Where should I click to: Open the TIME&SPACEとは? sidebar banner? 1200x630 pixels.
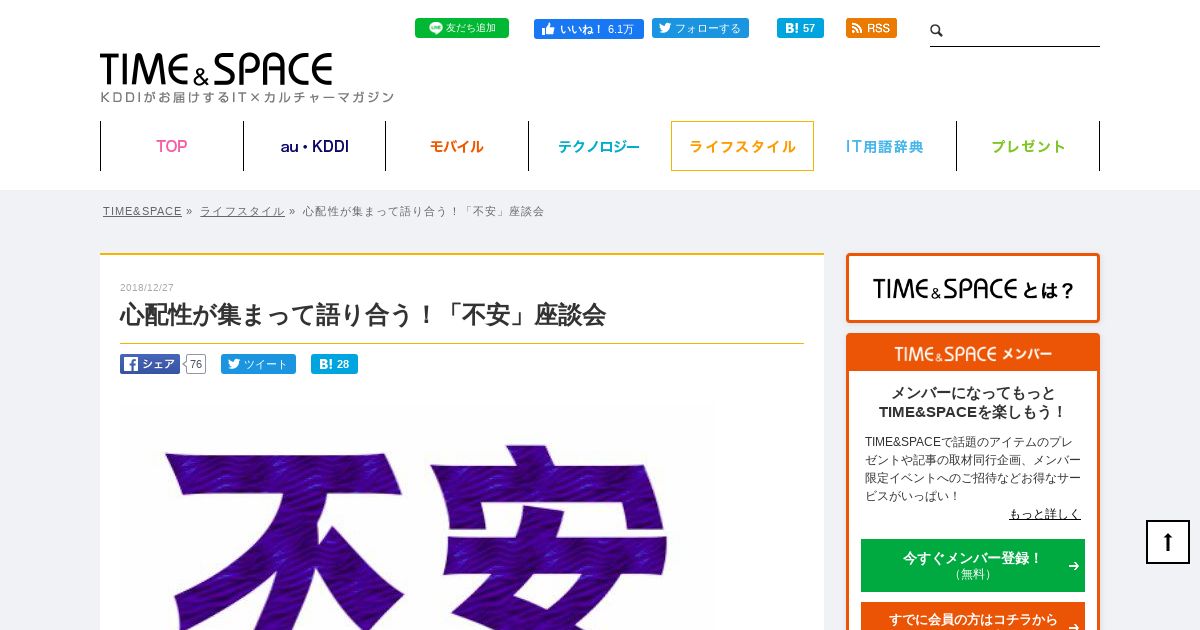tap(973, 288)
